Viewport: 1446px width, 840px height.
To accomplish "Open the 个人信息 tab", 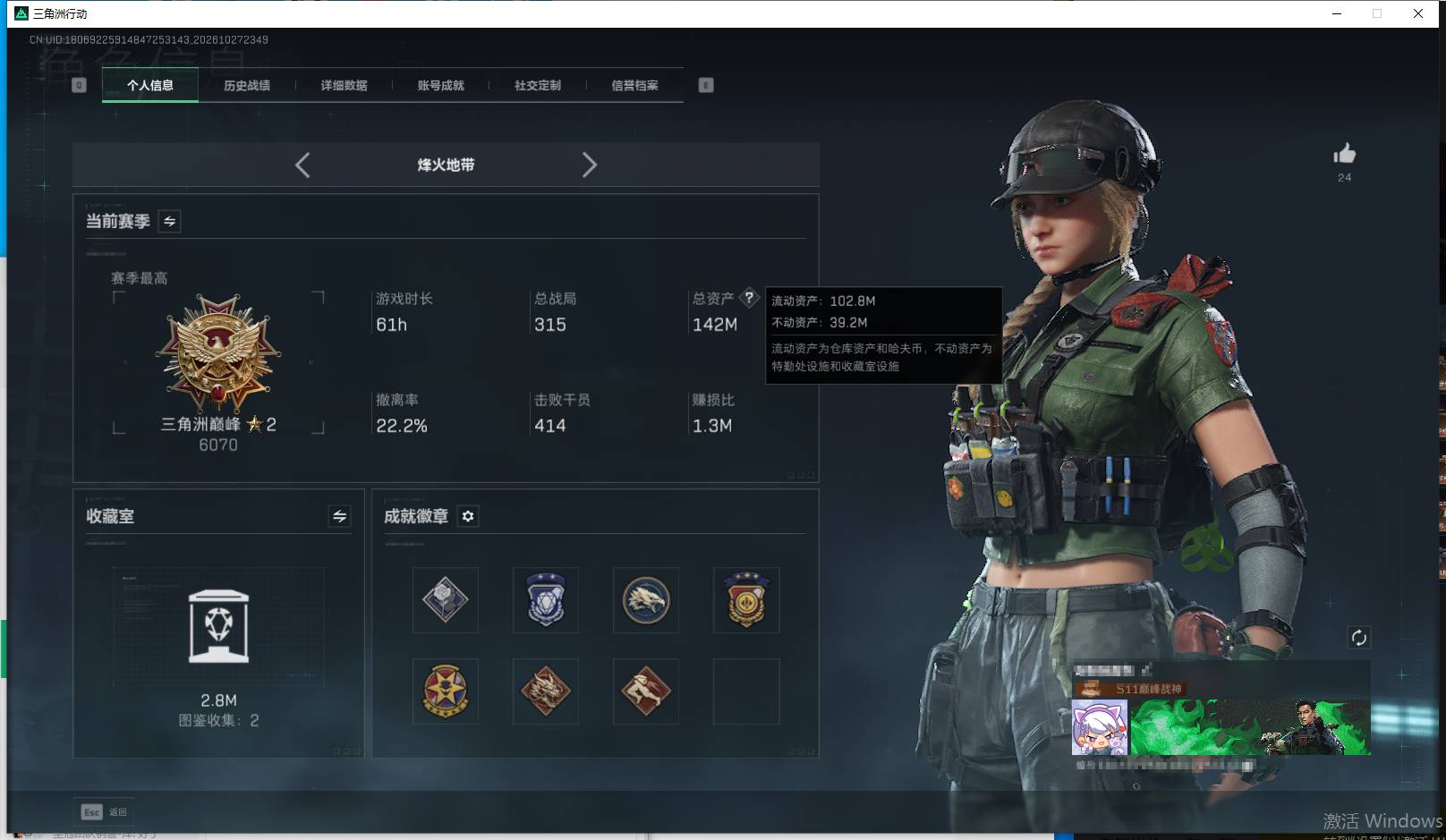I will 150,86.
